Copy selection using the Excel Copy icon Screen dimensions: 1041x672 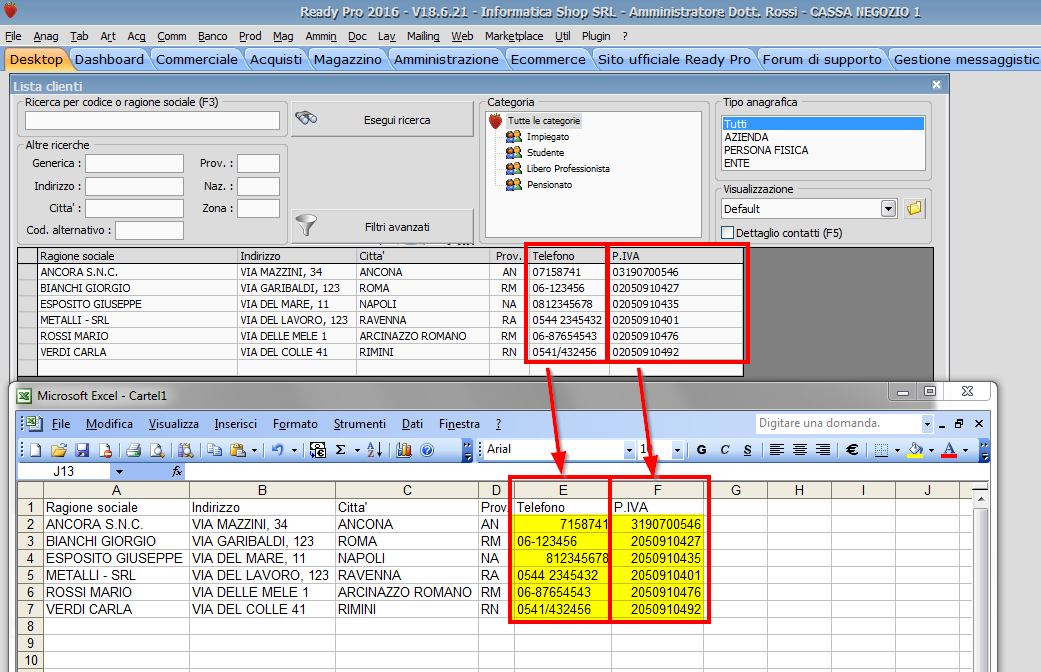click(x=214, y=450)
